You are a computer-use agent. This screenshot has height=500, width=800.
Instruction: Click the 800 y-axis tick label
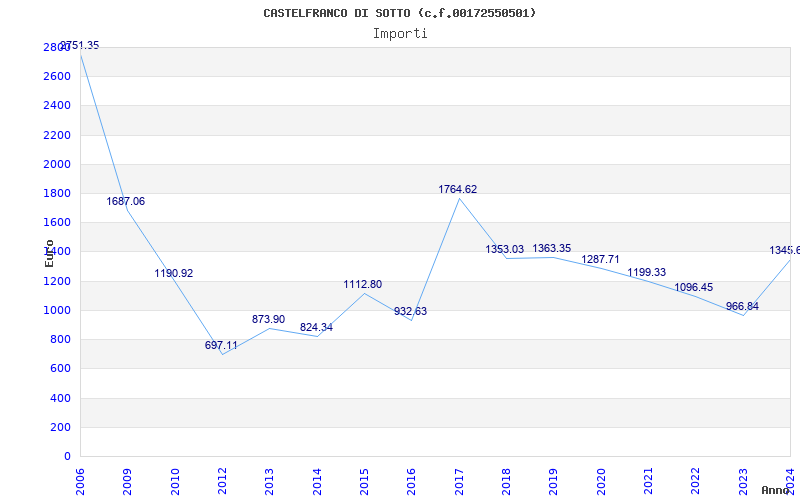(x=60, y=339)
